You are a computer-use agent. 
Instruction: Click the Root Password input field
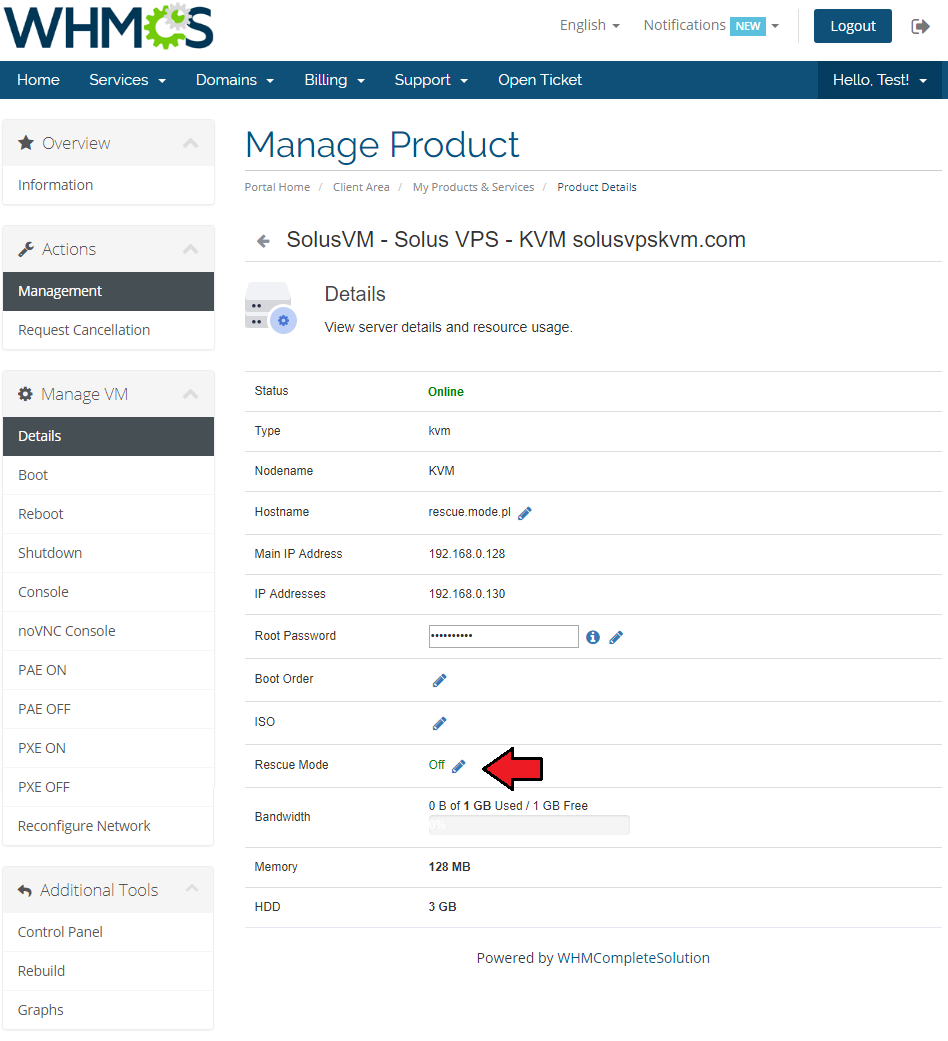point(503,636)
